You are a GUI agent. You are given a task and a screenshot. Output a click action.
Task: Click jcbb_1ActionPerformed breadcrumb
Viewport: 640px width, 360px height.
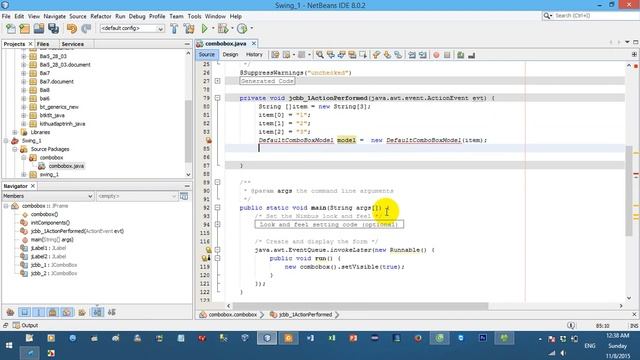tap(301, 315)
